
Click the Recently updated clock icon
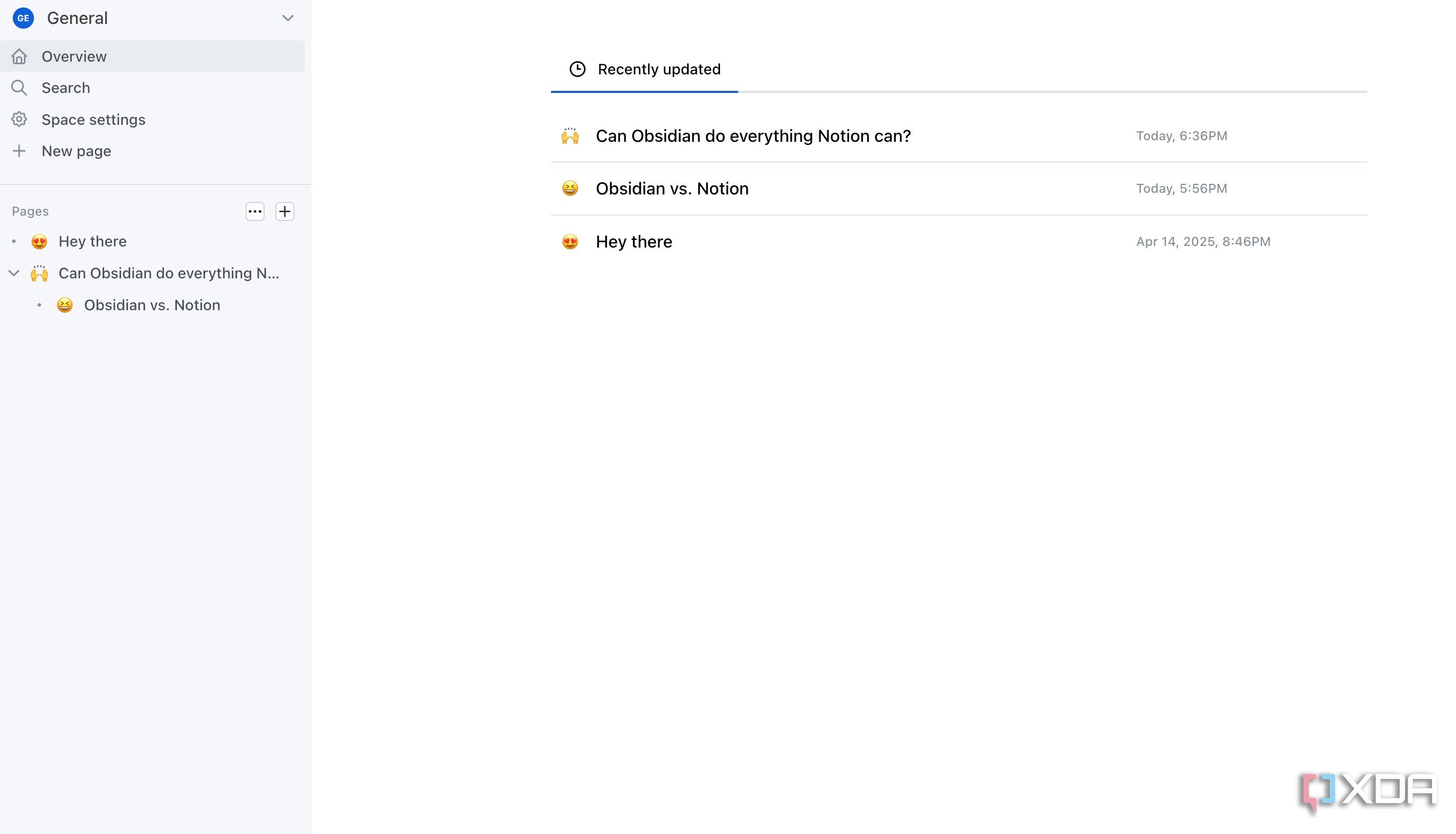tap(577, 69)
